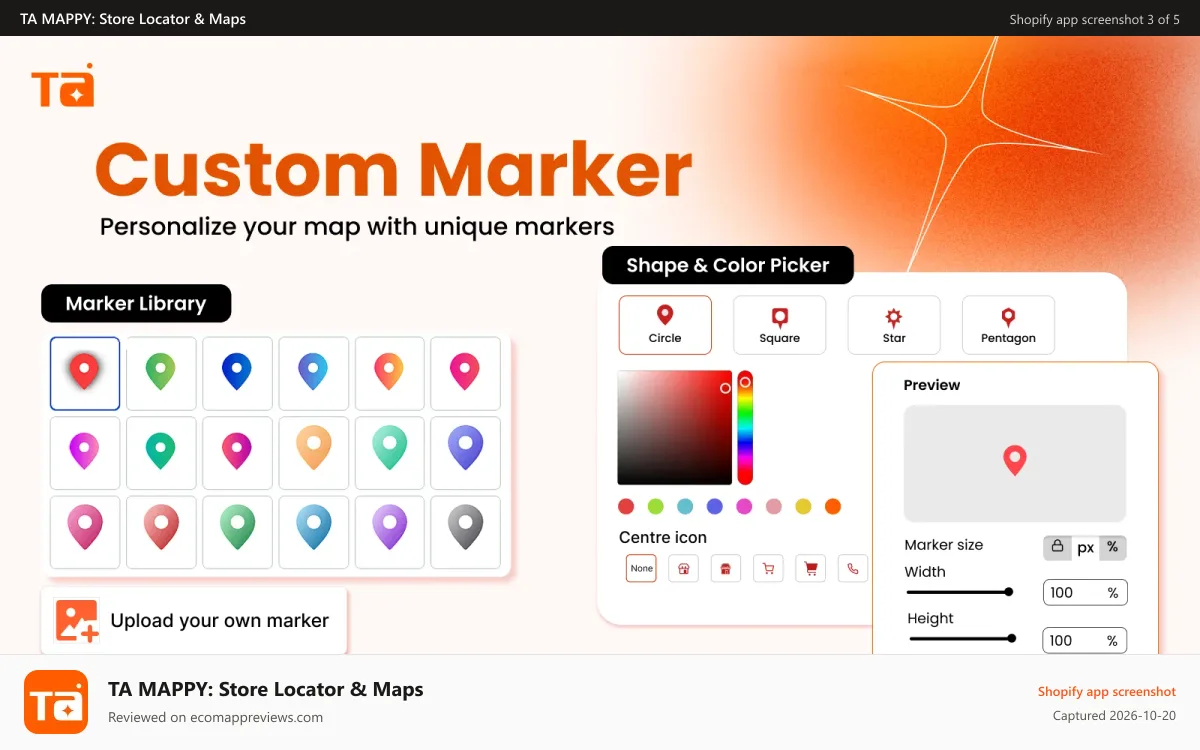Pick the large lavender purple marker beside gray

click(389, 532)
